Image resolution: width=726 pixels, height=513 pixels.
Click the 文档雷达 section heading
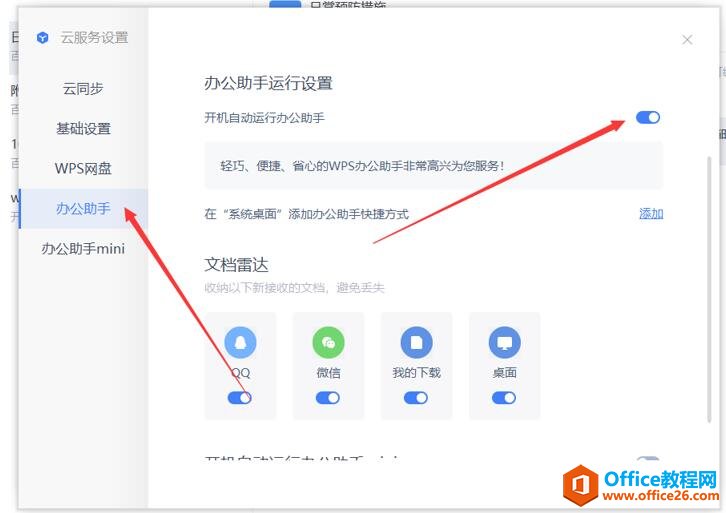236,265
